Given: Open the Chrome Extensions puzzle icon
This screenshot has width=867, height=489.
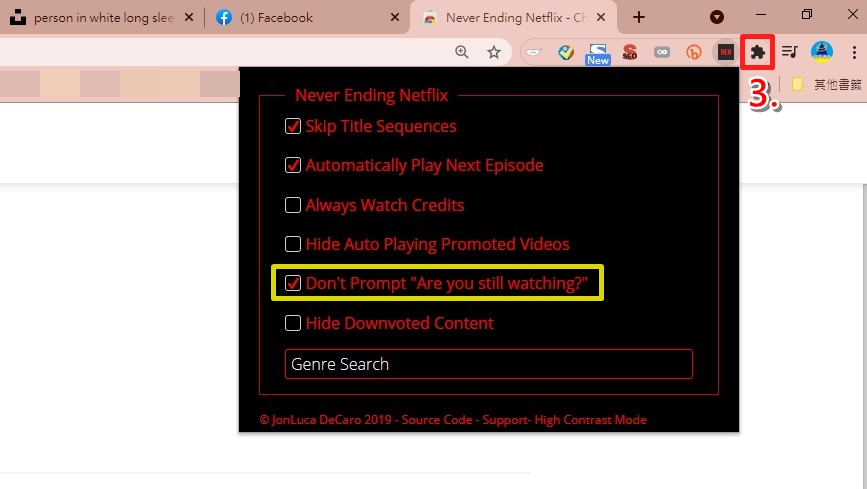Looking at the screenshot, I should coord(758,52).
